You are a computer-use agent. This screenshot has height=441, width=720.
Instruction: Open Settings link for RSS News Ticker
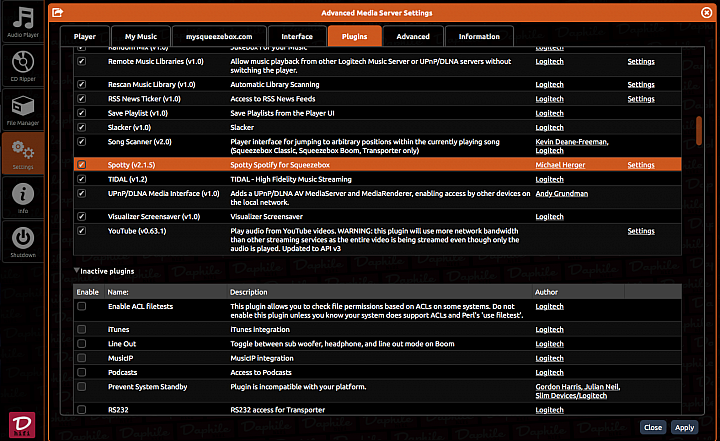click(x=641, y=99)
